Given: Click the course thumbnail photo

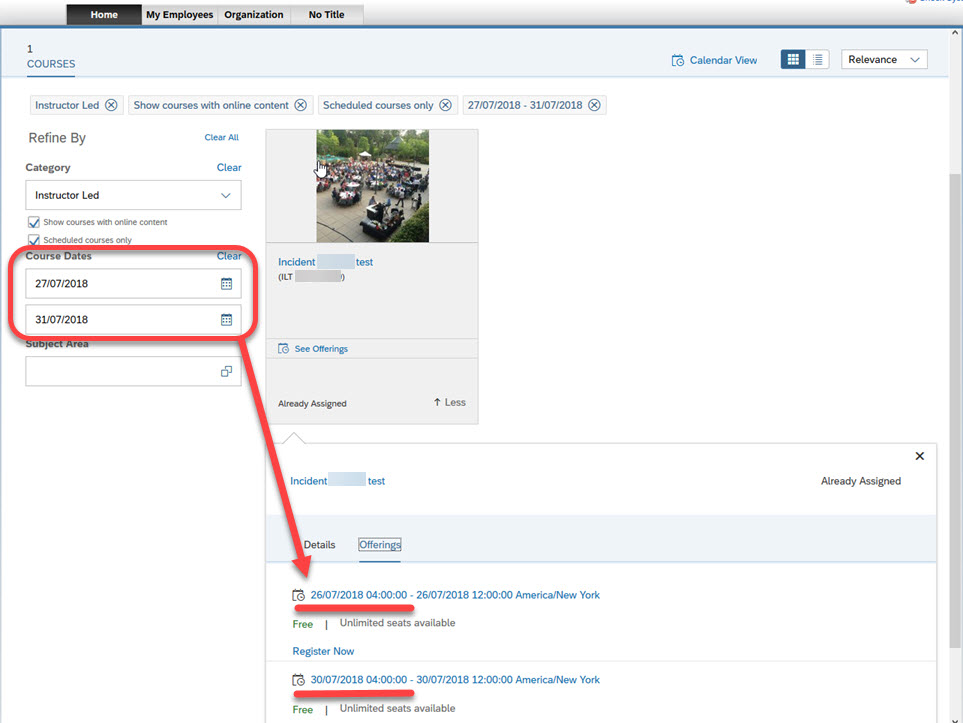Looking at the screenshot, I should (x=373, y=186).
